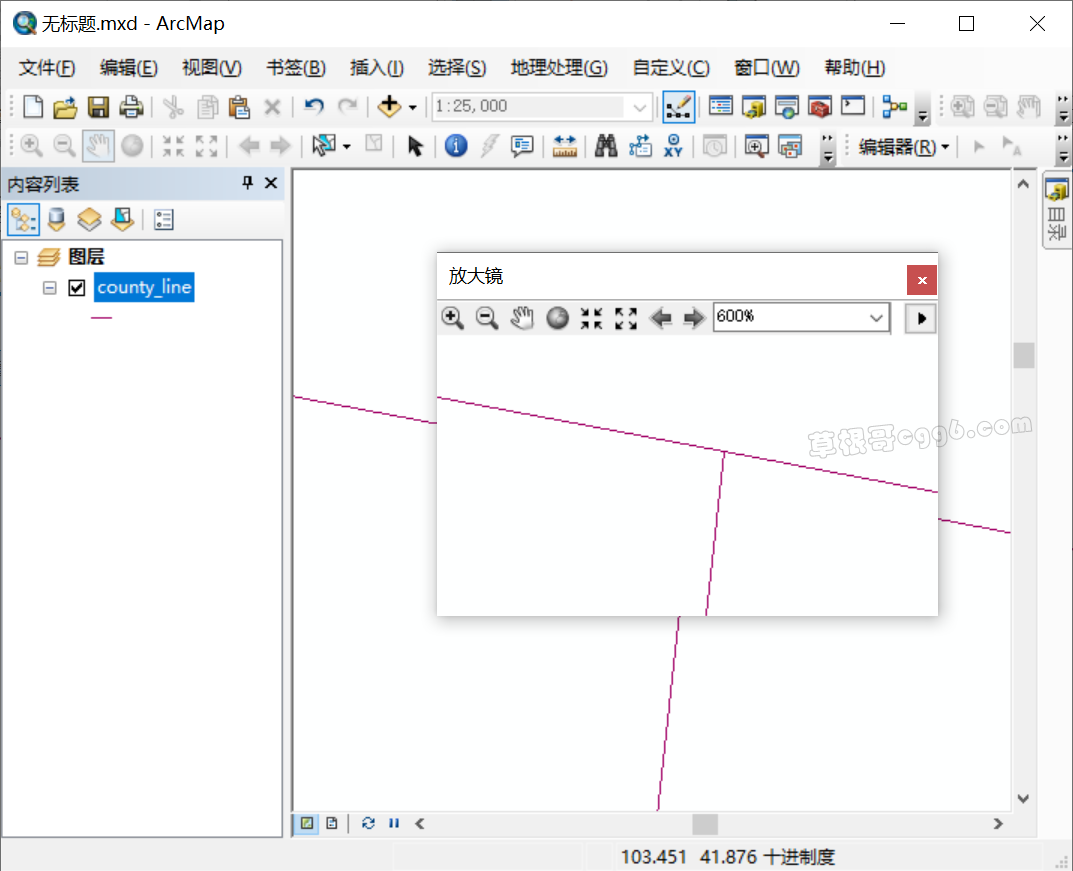
Task: Activate the Identify tool
Action: click(456, 146)
